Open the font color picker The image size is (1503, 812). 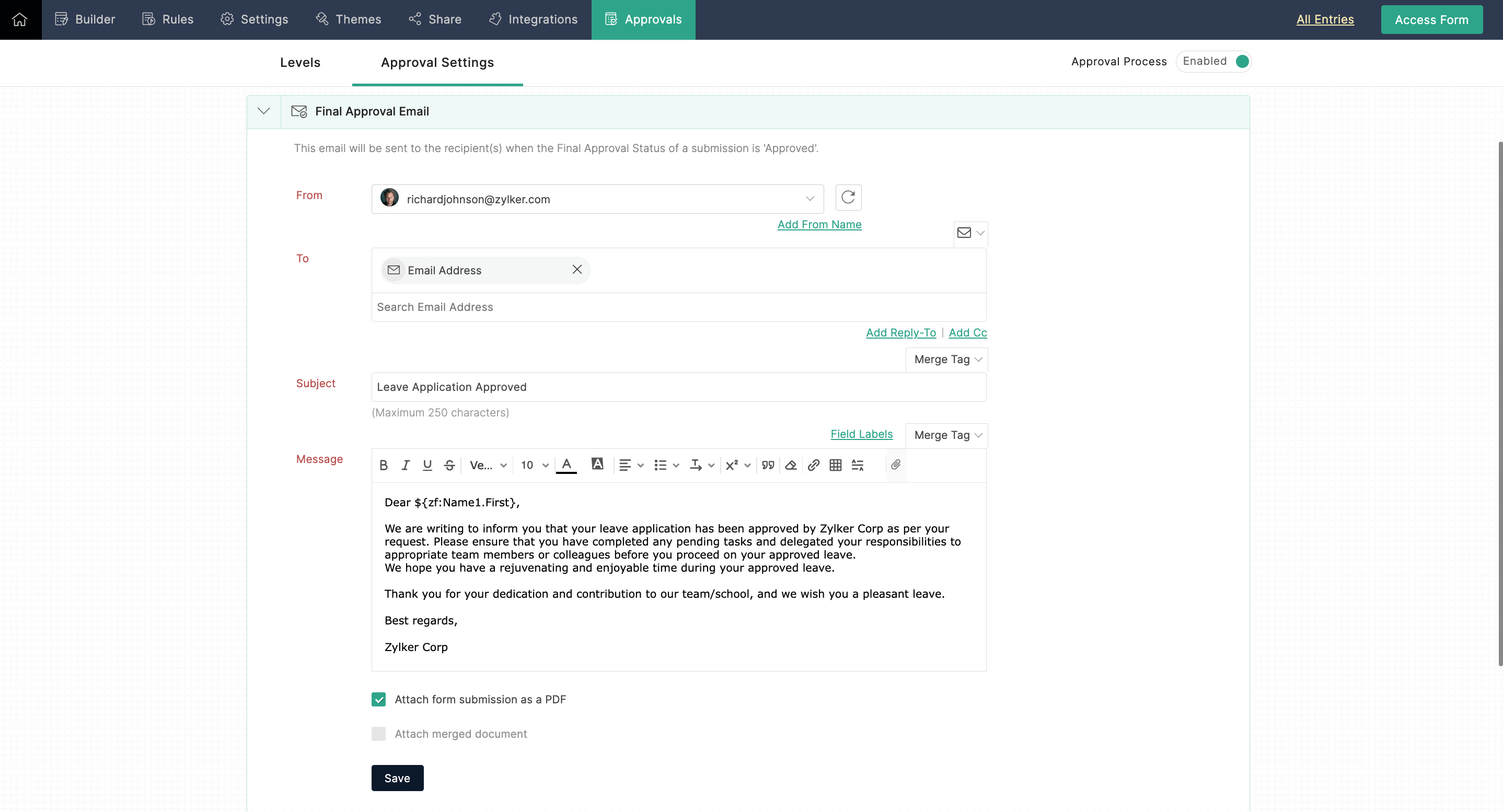tap(566, 465)
